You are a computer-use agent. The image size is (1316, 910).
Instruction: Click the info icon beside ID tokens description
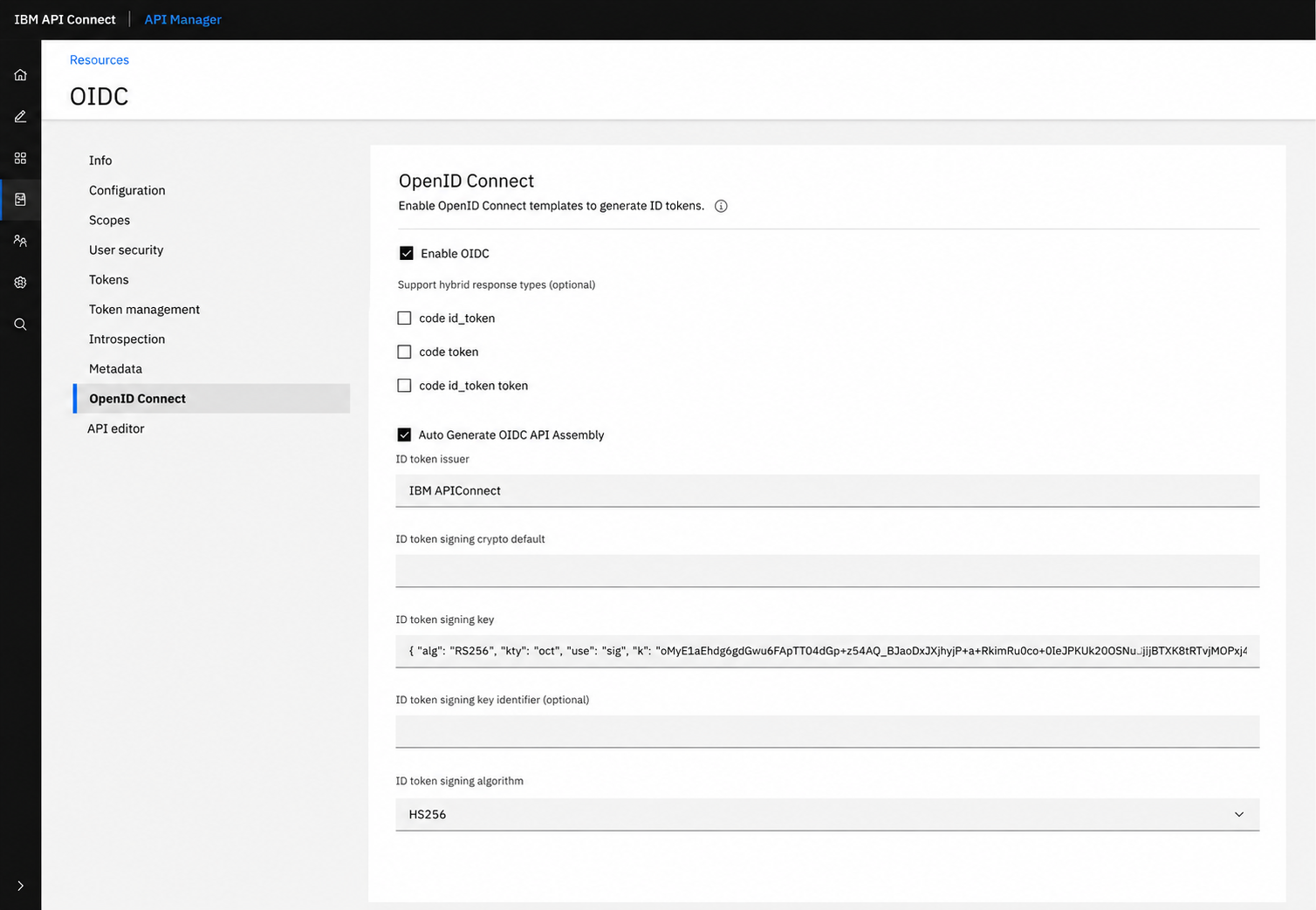[x=721, y=206]
